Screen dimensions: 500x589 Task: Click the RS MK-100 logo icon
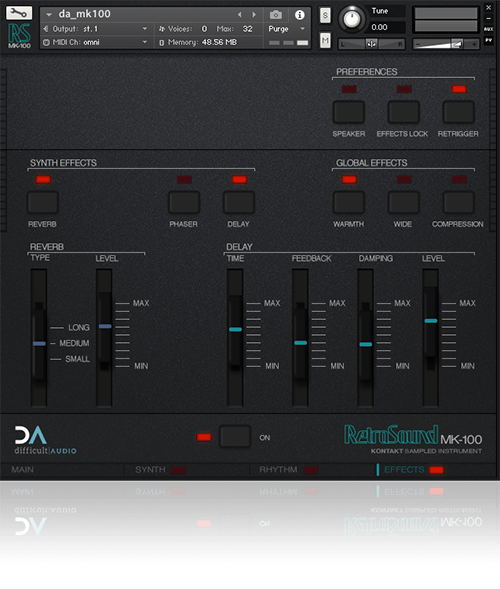pyautogui.click(x=20, y=36)
